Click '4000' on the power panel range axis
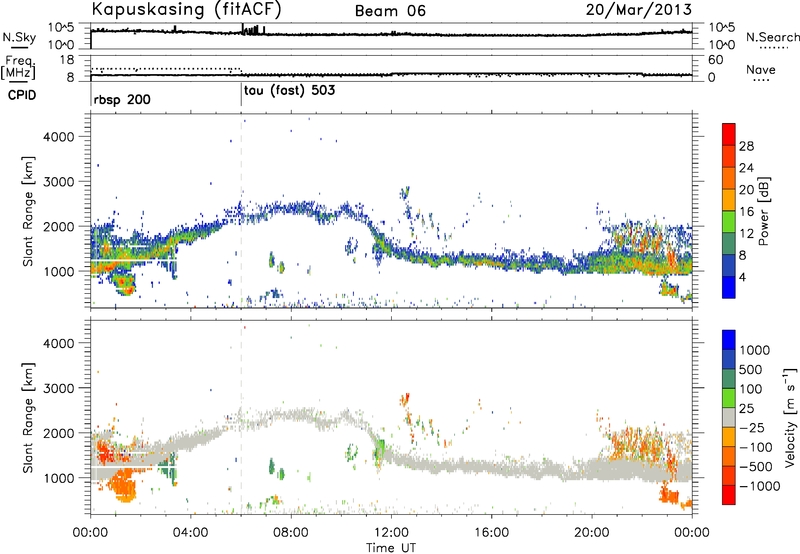Viewport: 800px width, 554px height. (x=58, y=137)
